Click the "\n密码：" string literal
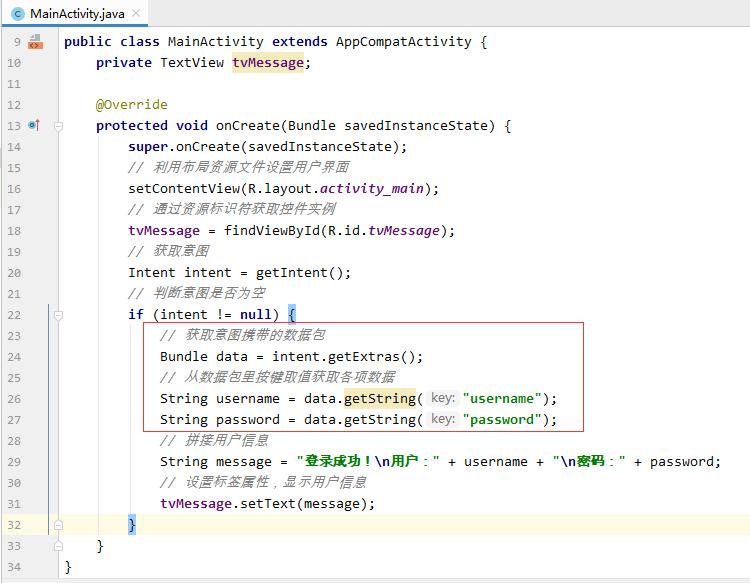 (589, 462)
